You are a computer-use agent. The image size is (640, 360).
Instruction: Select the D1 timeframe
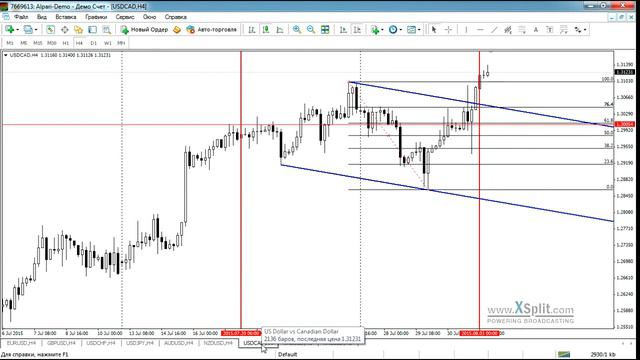pyautogui.click(x=93, y=43)
